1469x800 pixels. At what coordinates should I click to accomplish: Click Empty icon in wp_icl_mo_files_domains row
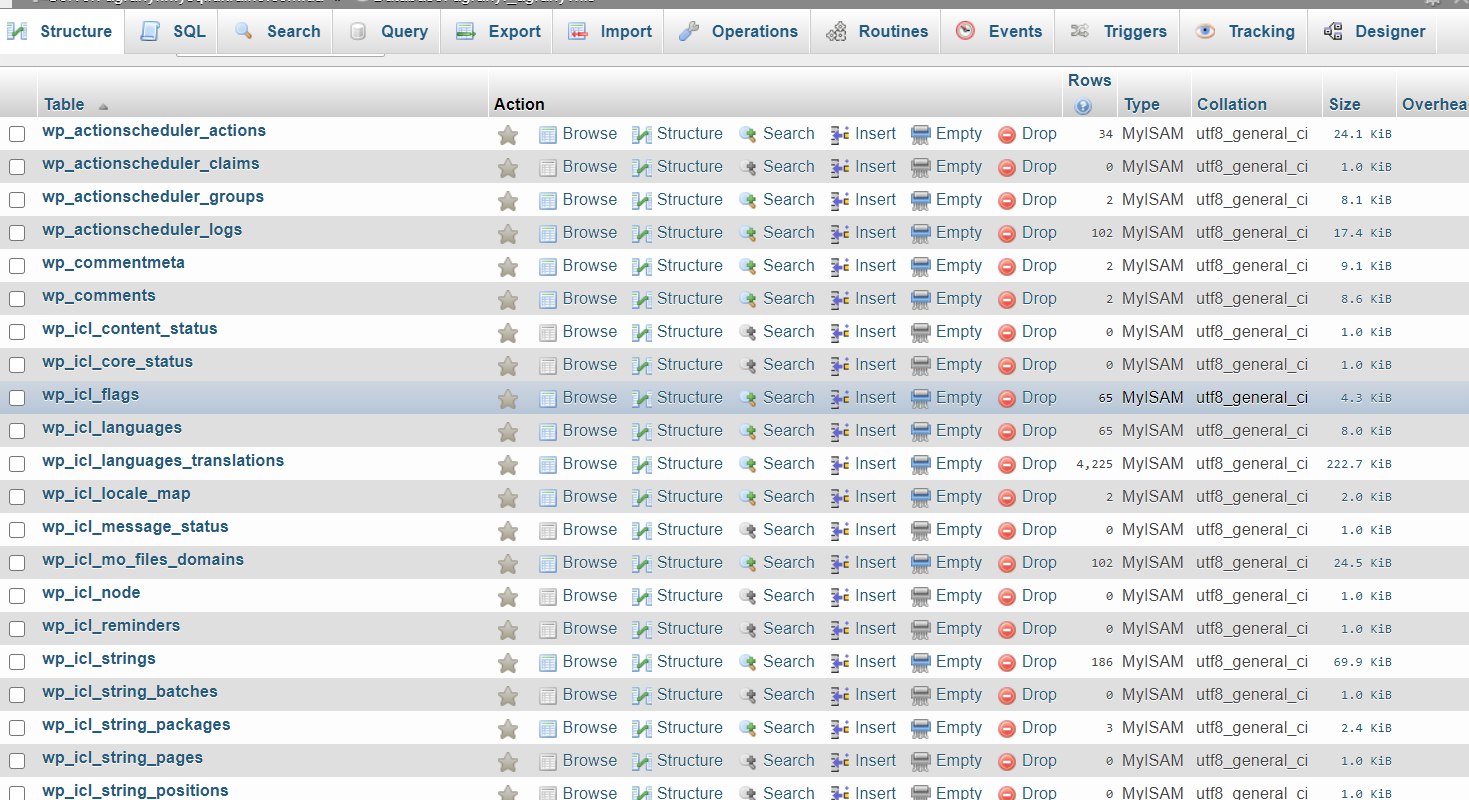coord(921,564)
